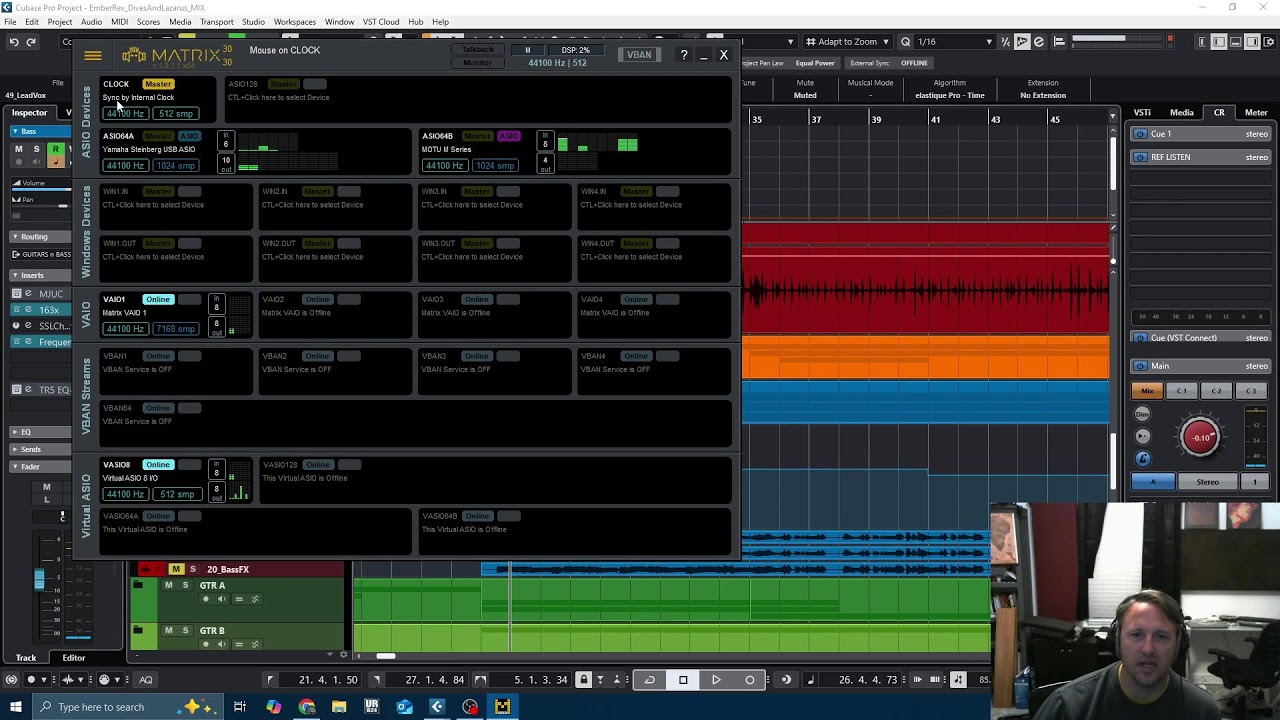Click the 44100 Hz field of CLOCK
Image resolution: width=1280 pixels, height=720 pixels.
point(125,113)
